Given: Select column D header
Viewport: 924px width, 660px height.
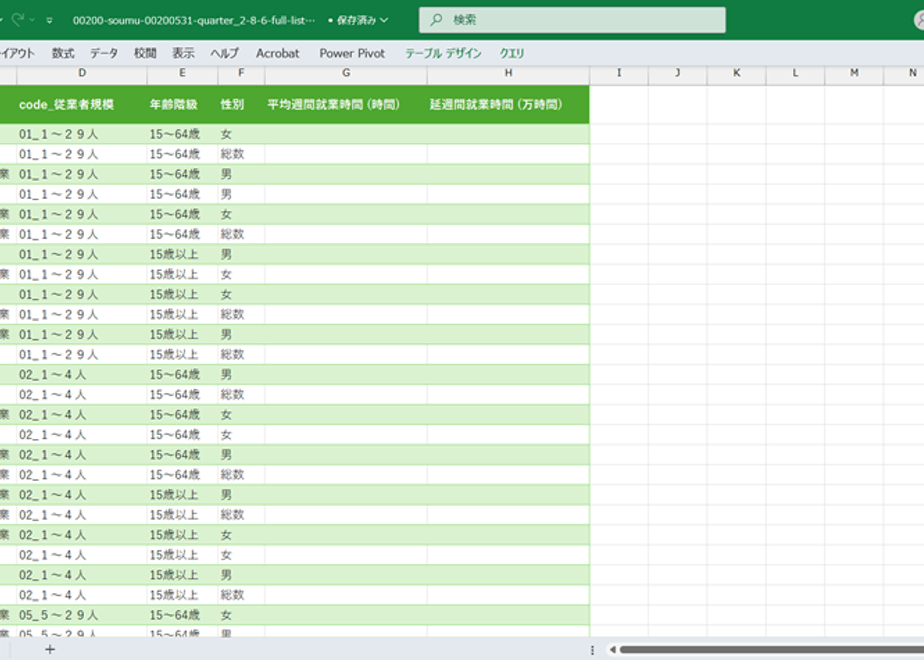Looking at the screenshot, I should [82, 73].
